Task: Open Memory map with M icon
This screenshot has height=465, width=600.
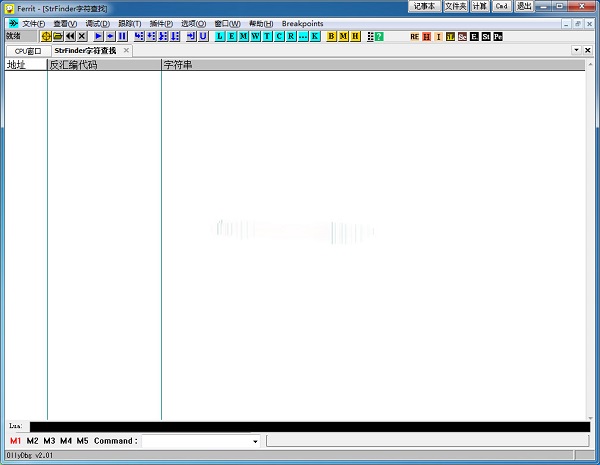Action: point(244,36)
